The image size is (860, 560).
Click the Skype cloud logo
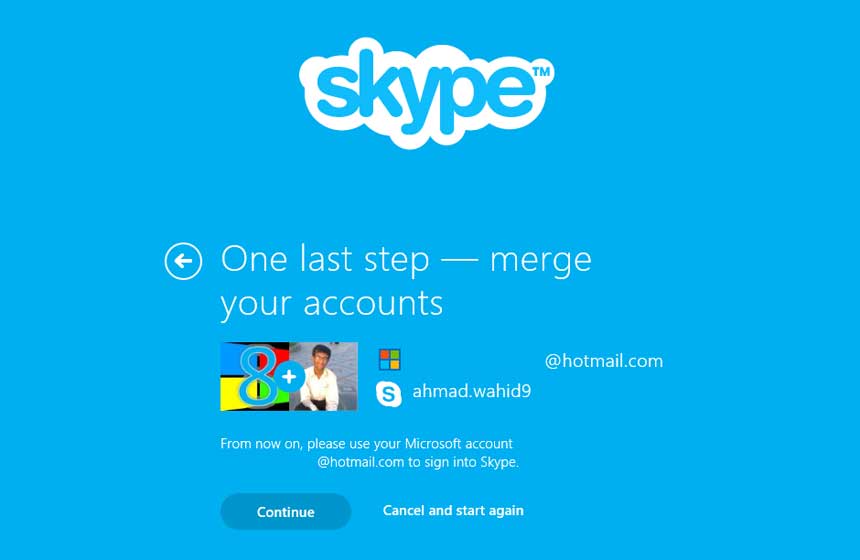tap(426, 93)
